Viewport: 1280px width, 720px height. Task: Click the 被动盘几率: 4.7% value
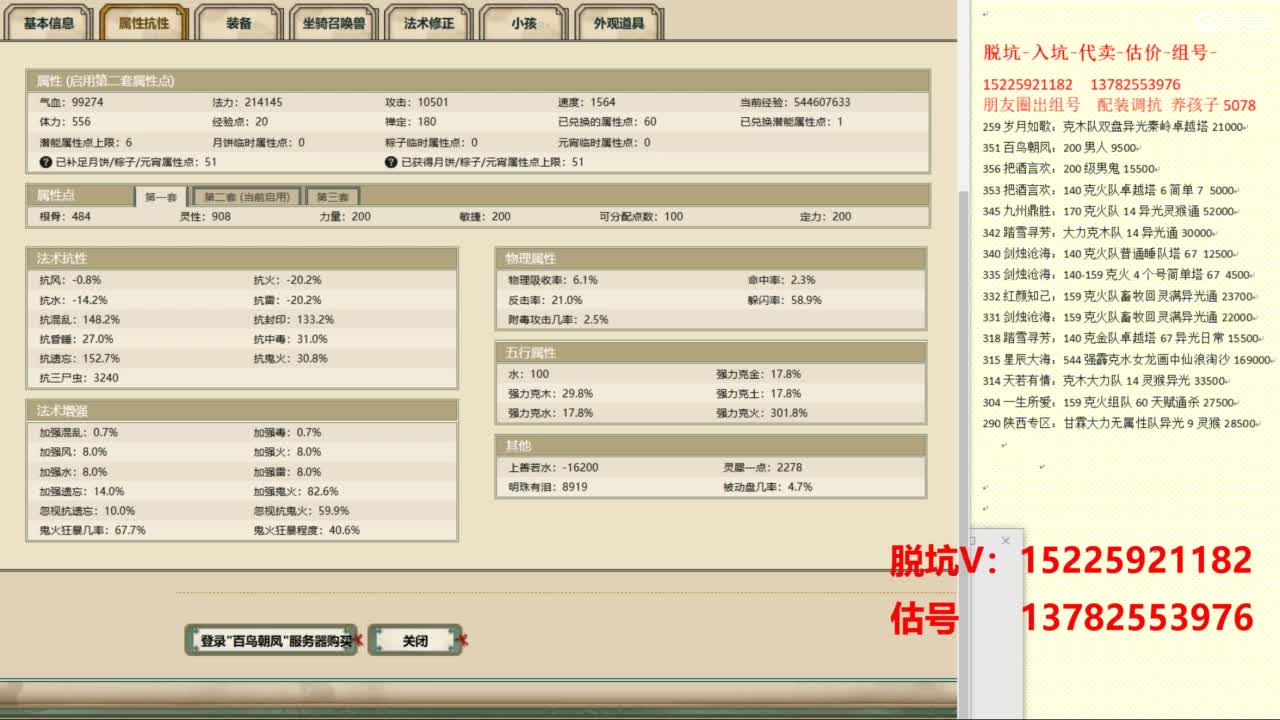(x=768, y=487)
